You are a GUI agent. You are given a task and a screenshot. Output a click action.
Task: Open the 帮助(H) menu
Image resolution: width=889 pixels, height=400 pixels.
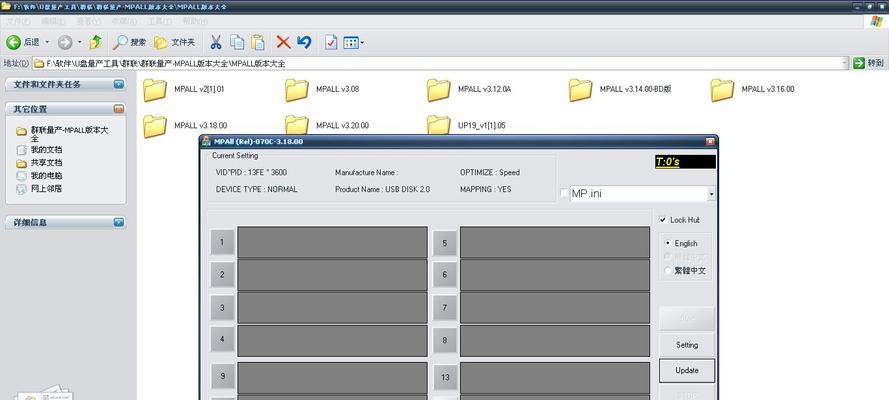[194, 21]
